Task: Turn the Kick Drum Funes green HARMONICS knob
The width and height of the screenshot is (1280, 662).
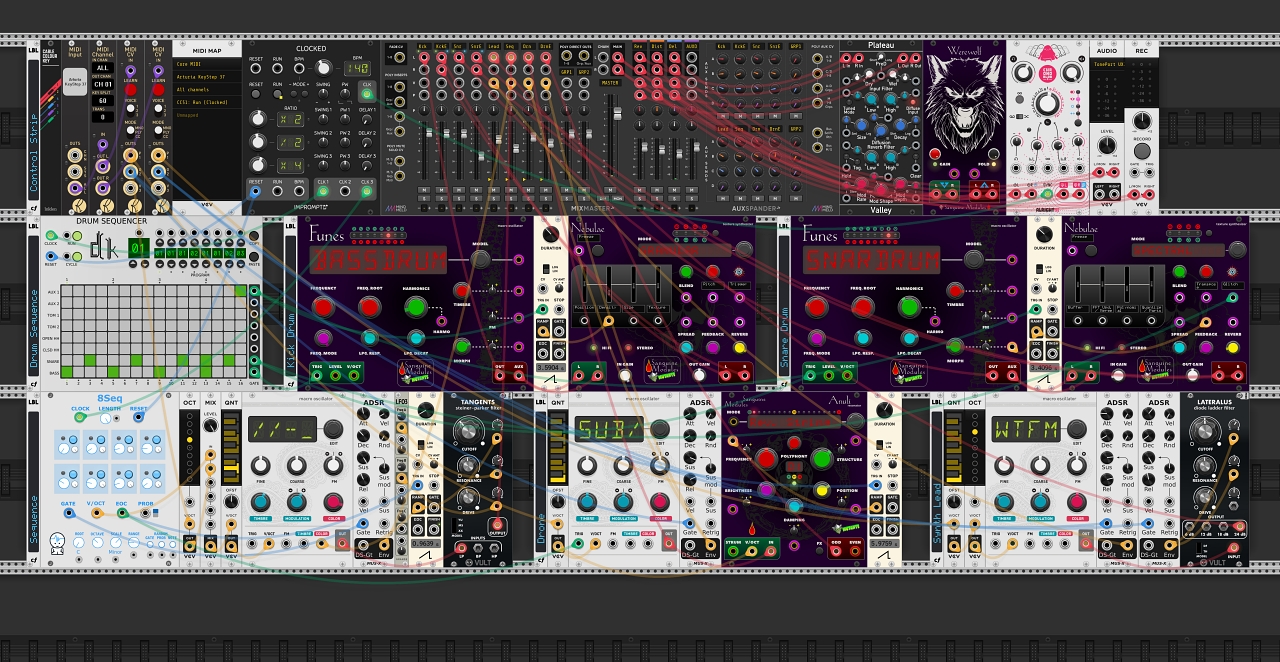Action: pos(416,307)
